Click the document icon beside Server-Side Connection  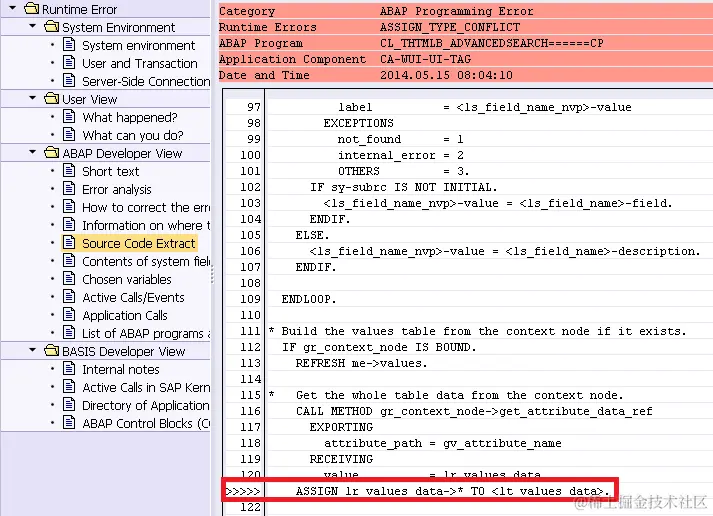tap(69, 80)
